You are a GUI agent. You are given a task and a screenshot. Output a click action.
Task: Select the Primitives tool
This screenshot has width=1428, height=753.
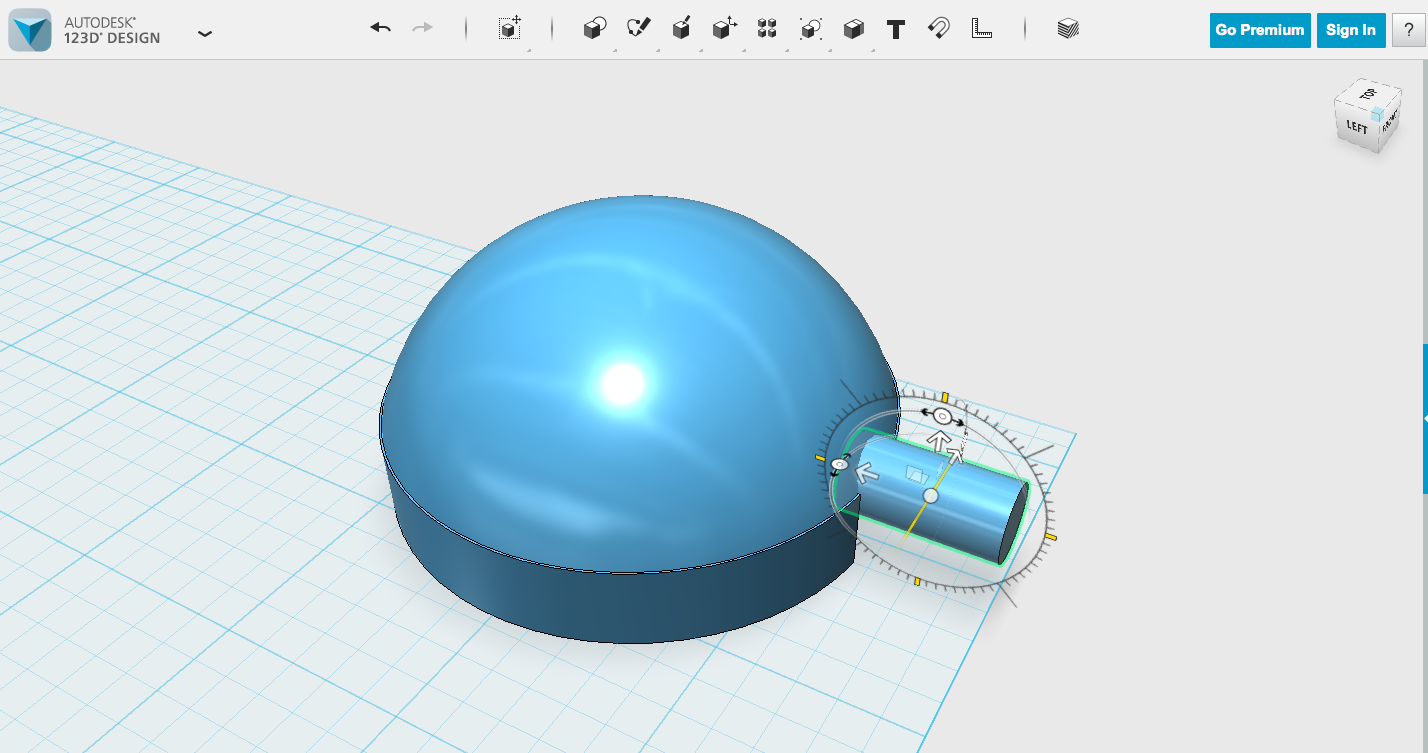click(x=594, y=28)
